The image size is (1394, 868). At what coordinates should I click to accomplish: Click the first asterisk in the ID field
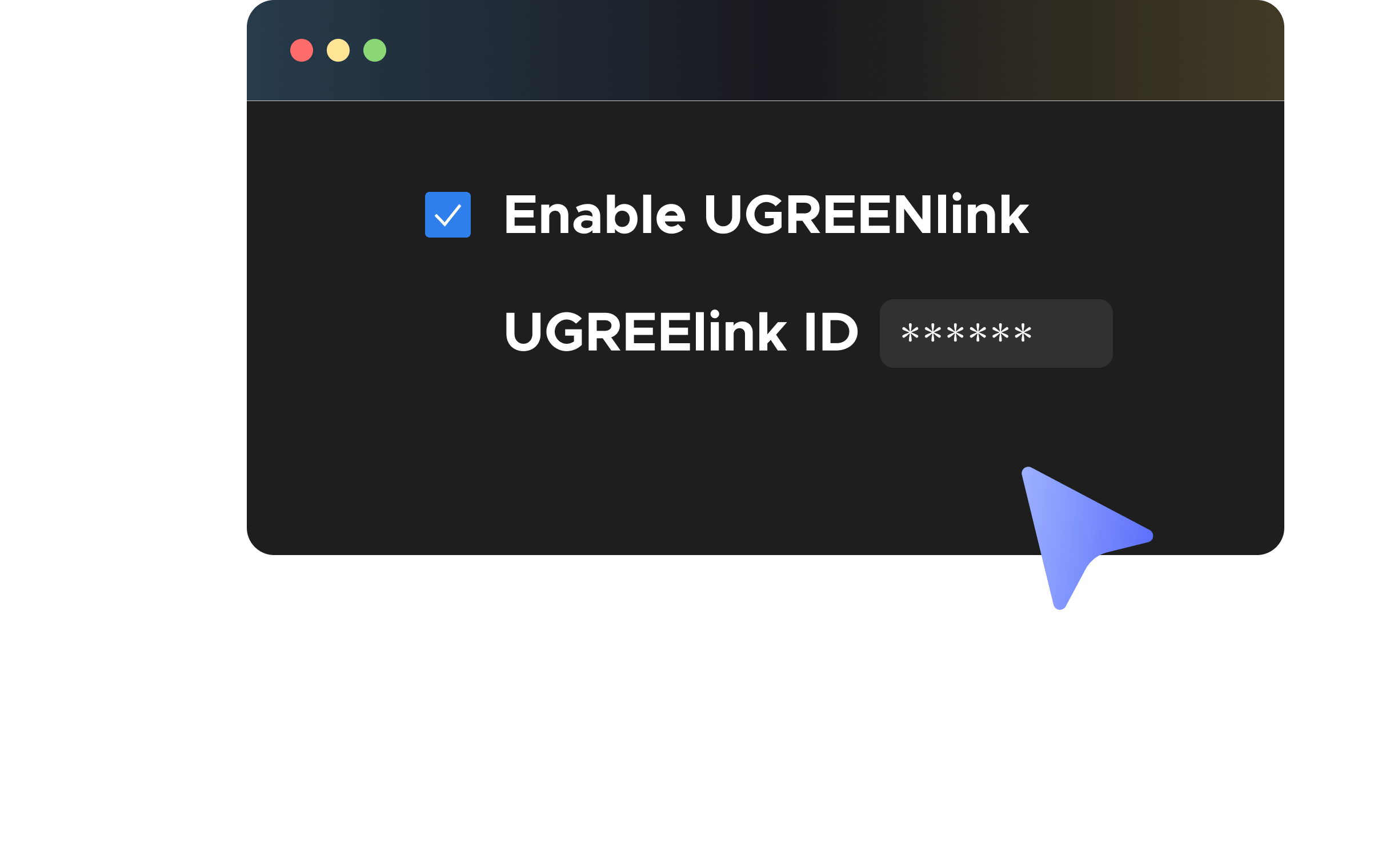point(910,333)
